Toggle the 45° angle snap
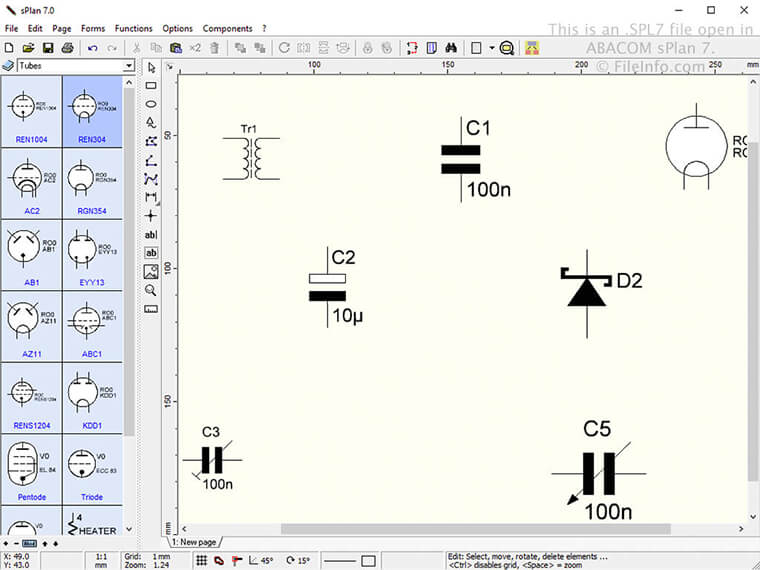This screenshot has height=570, width=760. pyautogui.click(x=261, y=561)
